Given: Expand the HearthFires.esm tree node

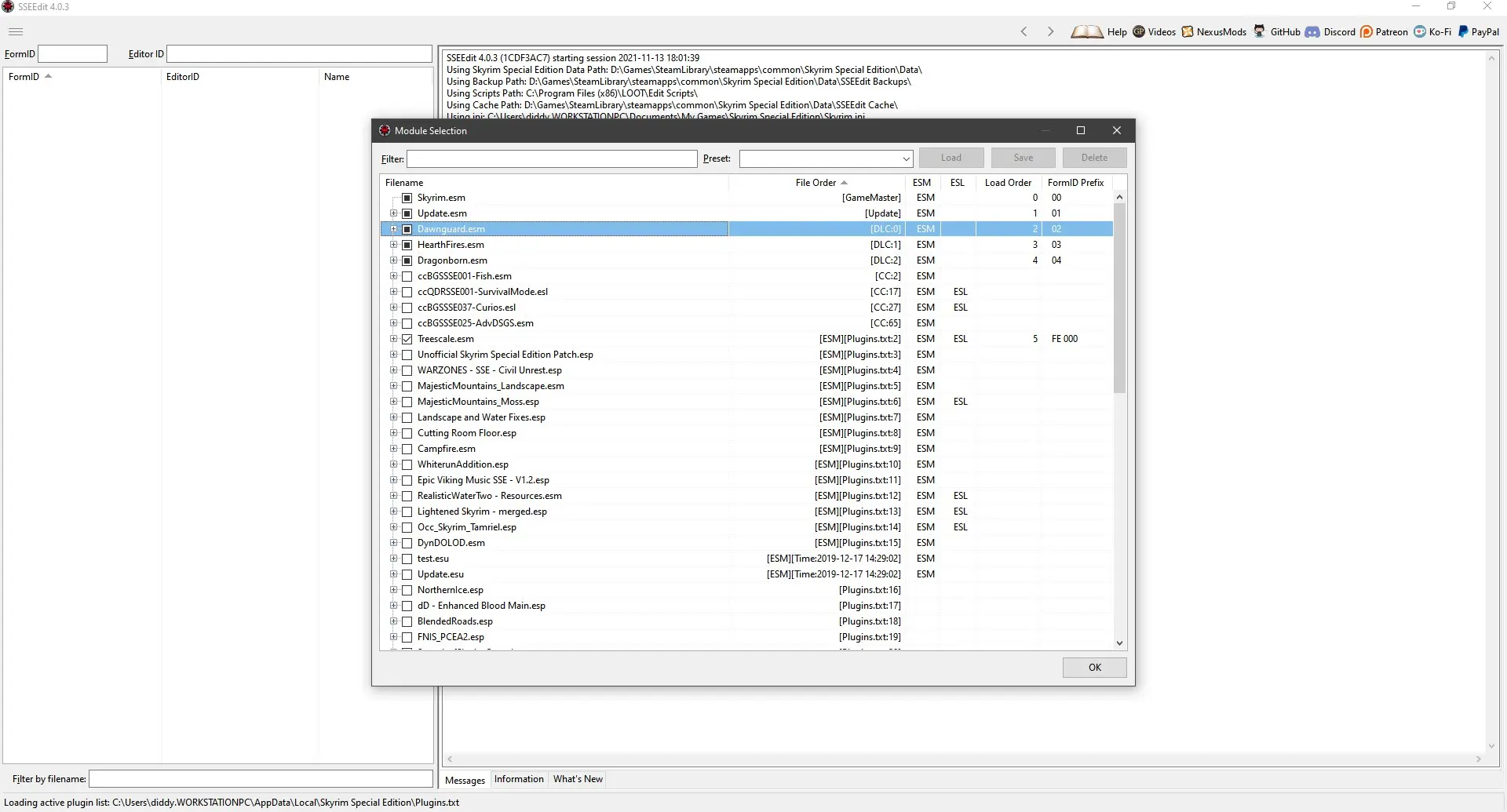Looking at the screenshot, I should point(393,245).
